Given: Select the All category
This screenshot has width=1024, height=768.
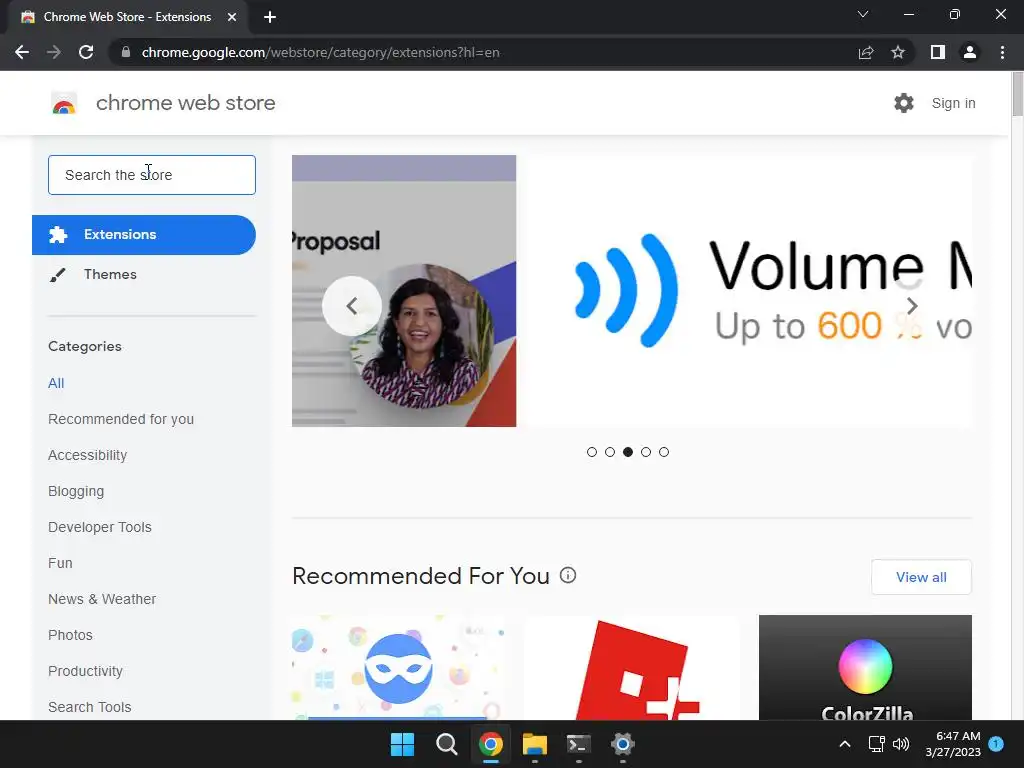Looking at the screenshot, I should coord(56,383).
